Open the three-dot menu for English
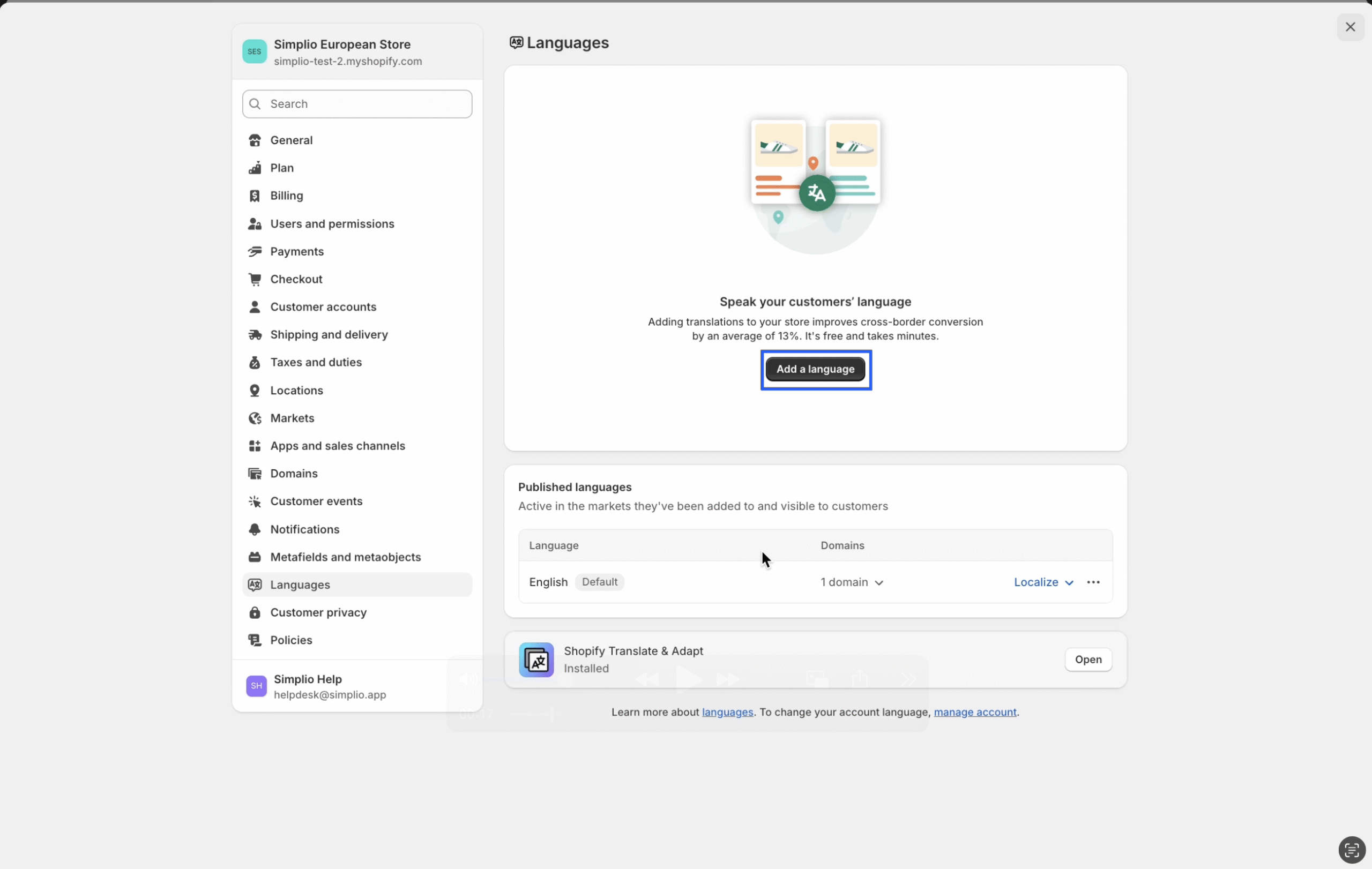Screen dimensions: 1372x869 tap(1093, 582)
